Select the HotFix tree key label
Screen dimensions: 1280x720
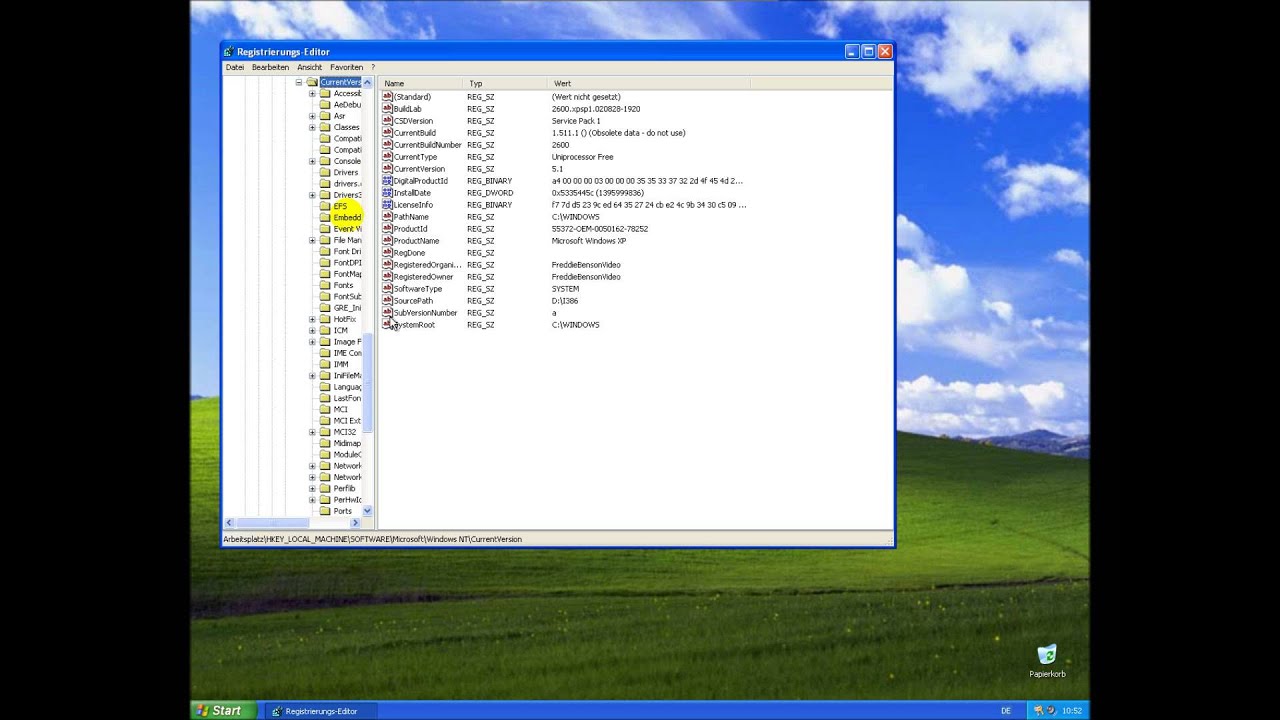(x=345, y=319)
